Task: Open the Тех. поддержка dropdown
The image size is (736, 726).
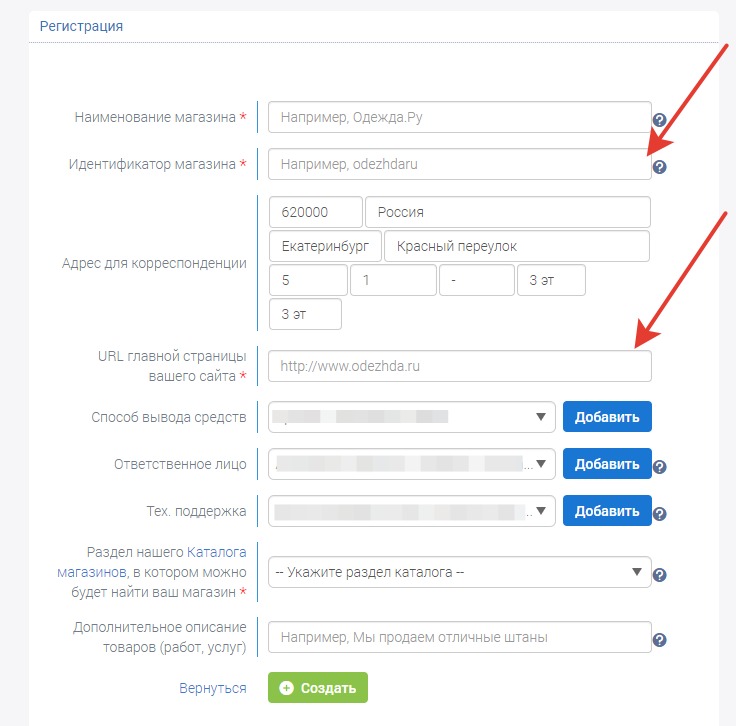Action: pos(412,511)
